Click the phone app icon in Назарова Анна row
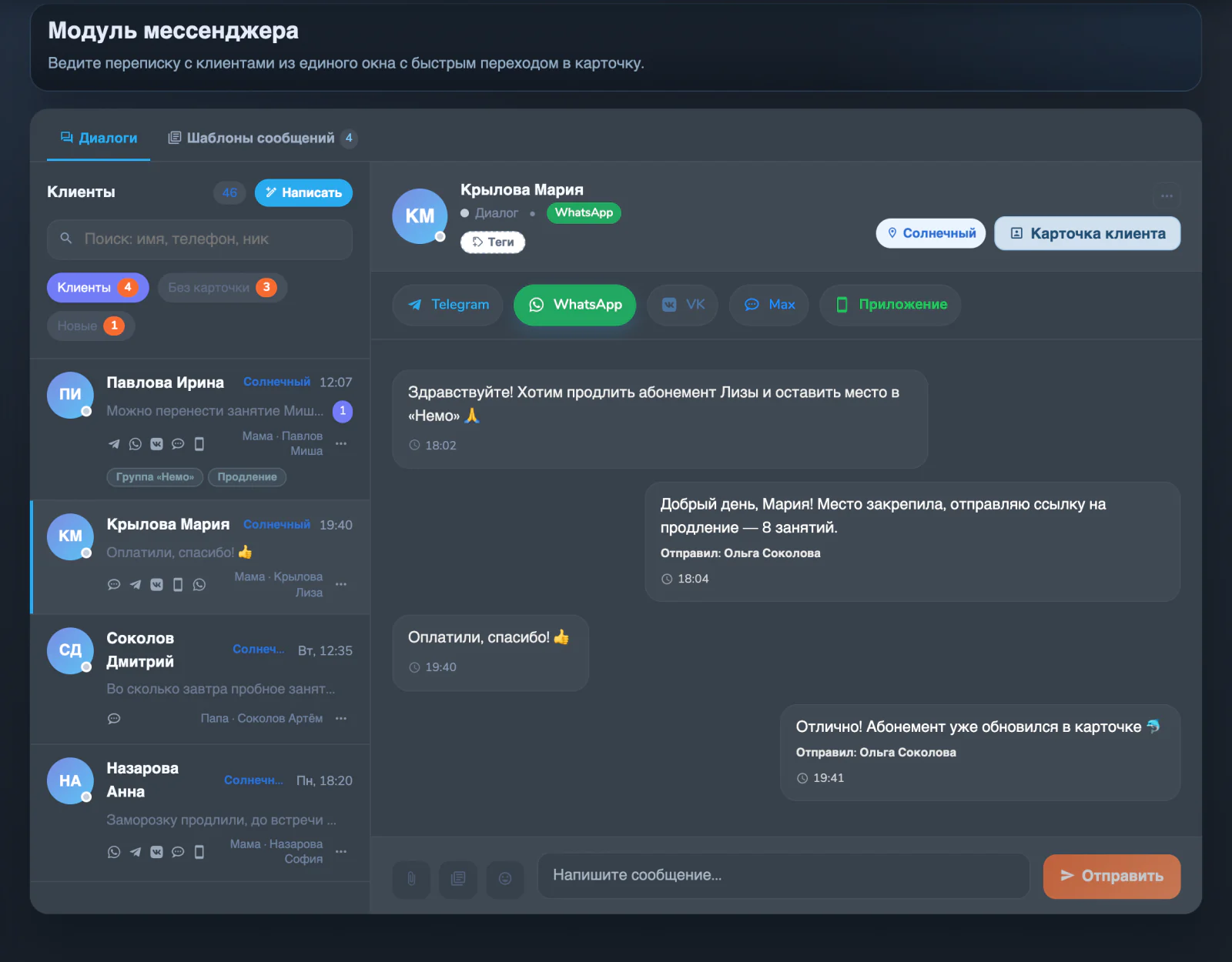Viewport: 1232px width, 962px height. click(199, 852)
